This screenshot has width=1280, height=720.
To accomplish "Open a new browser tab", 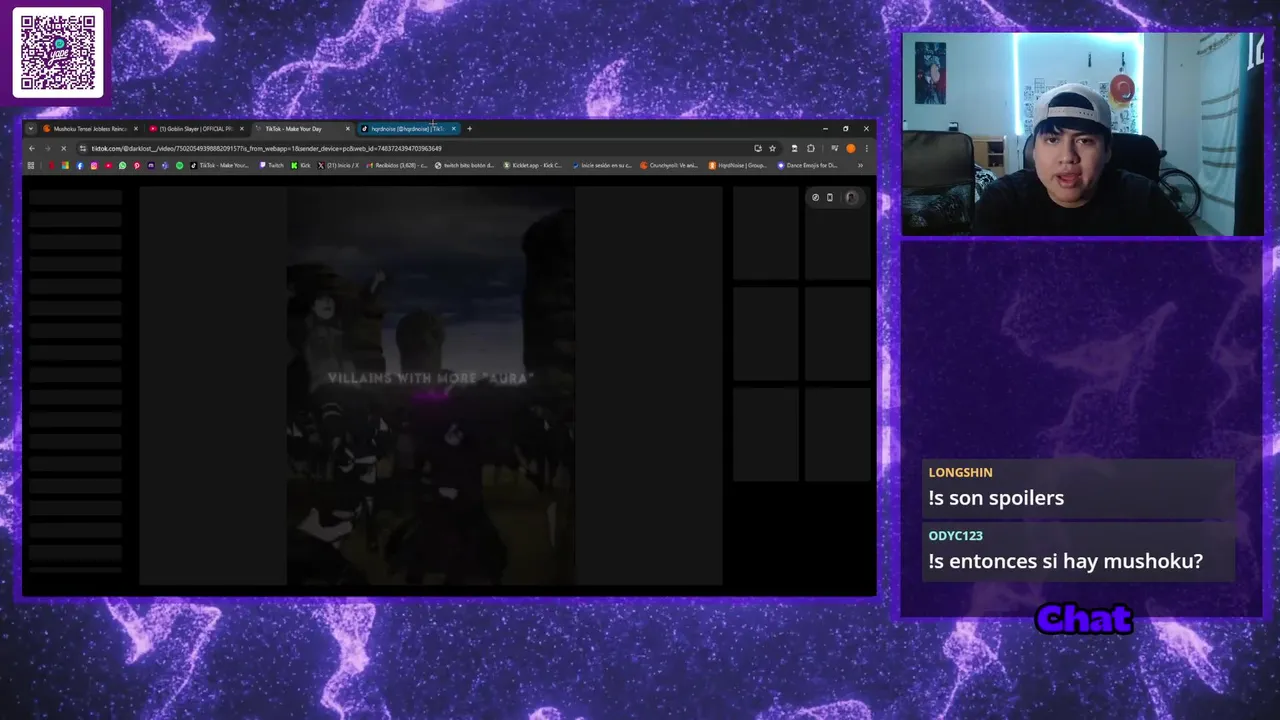I will [x=469, y=129].
